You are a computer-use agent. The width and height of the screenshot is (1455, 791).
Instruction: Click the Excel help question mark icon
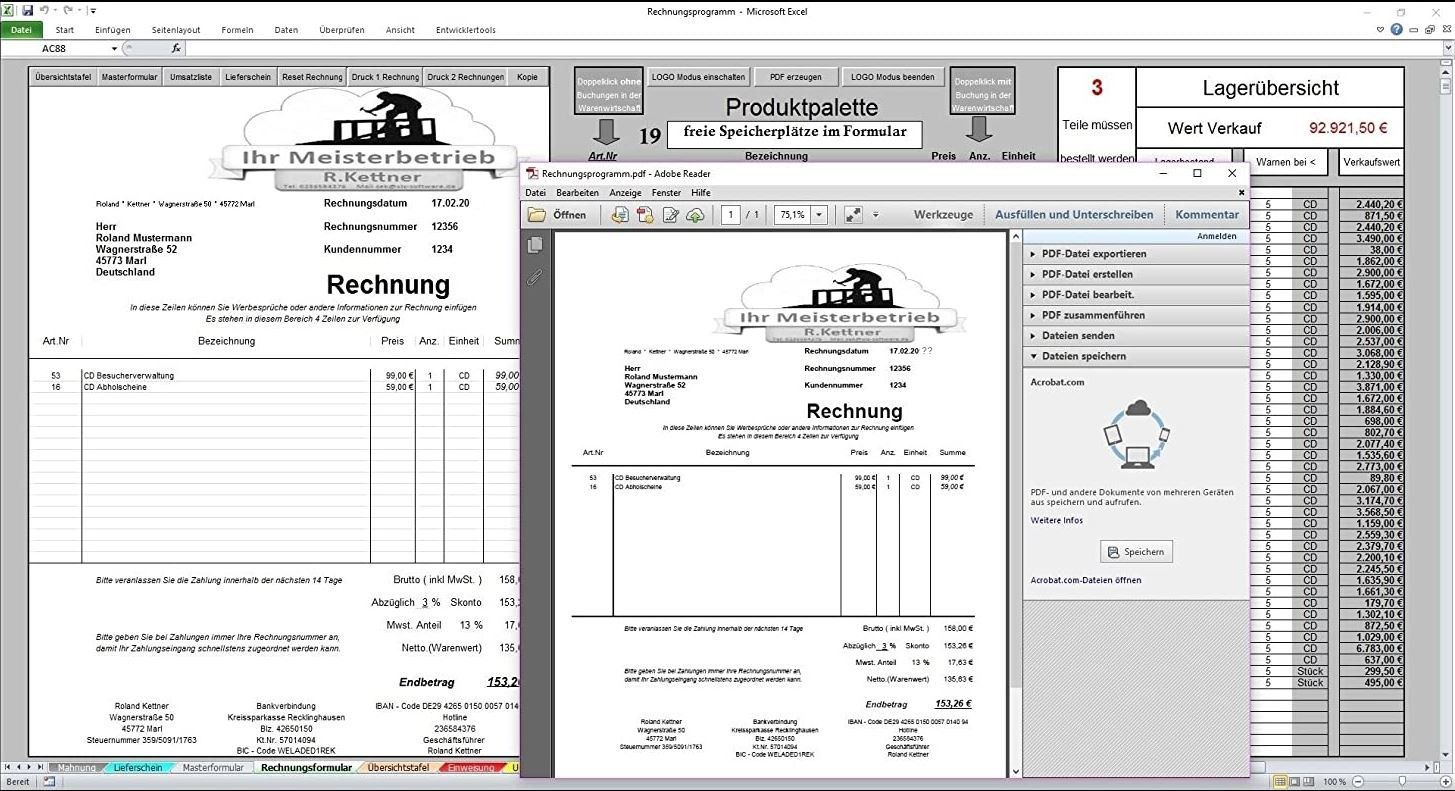pos(1396,30)
